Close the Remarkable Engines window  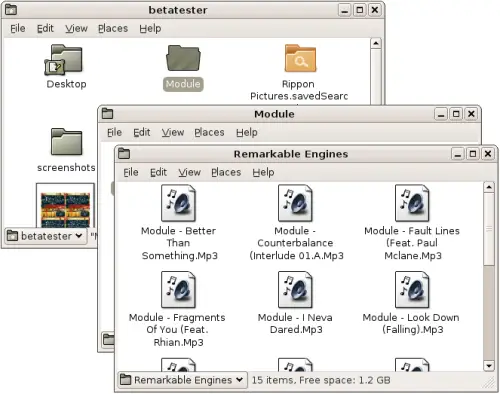coord(488,154)
